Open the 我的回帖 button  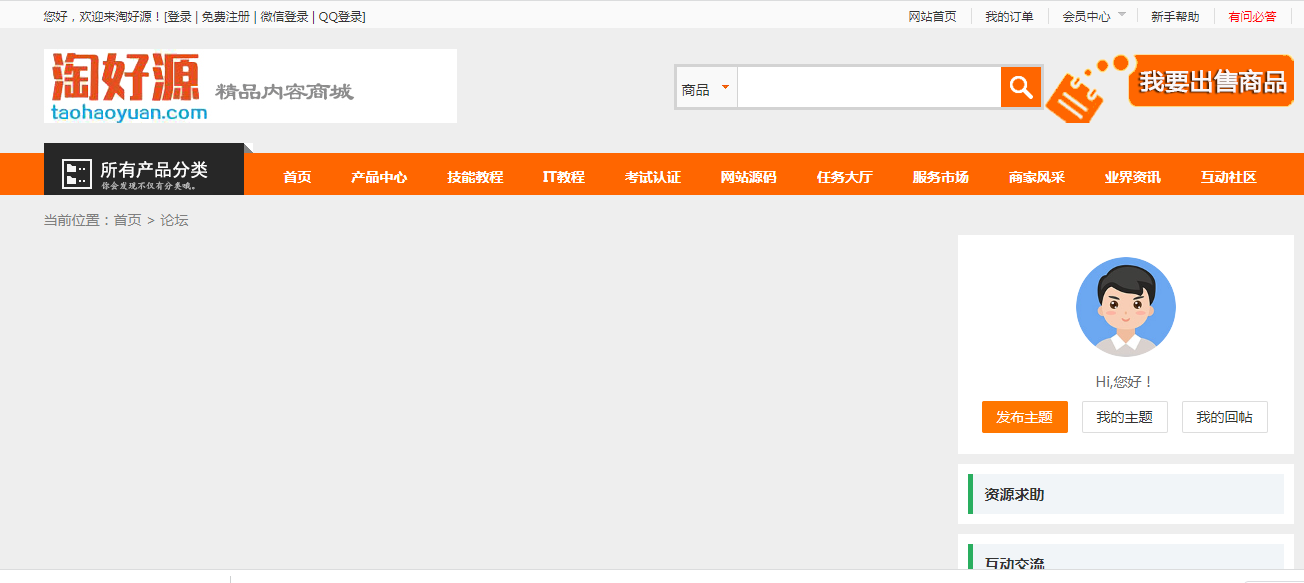[x=1224, y=417]
